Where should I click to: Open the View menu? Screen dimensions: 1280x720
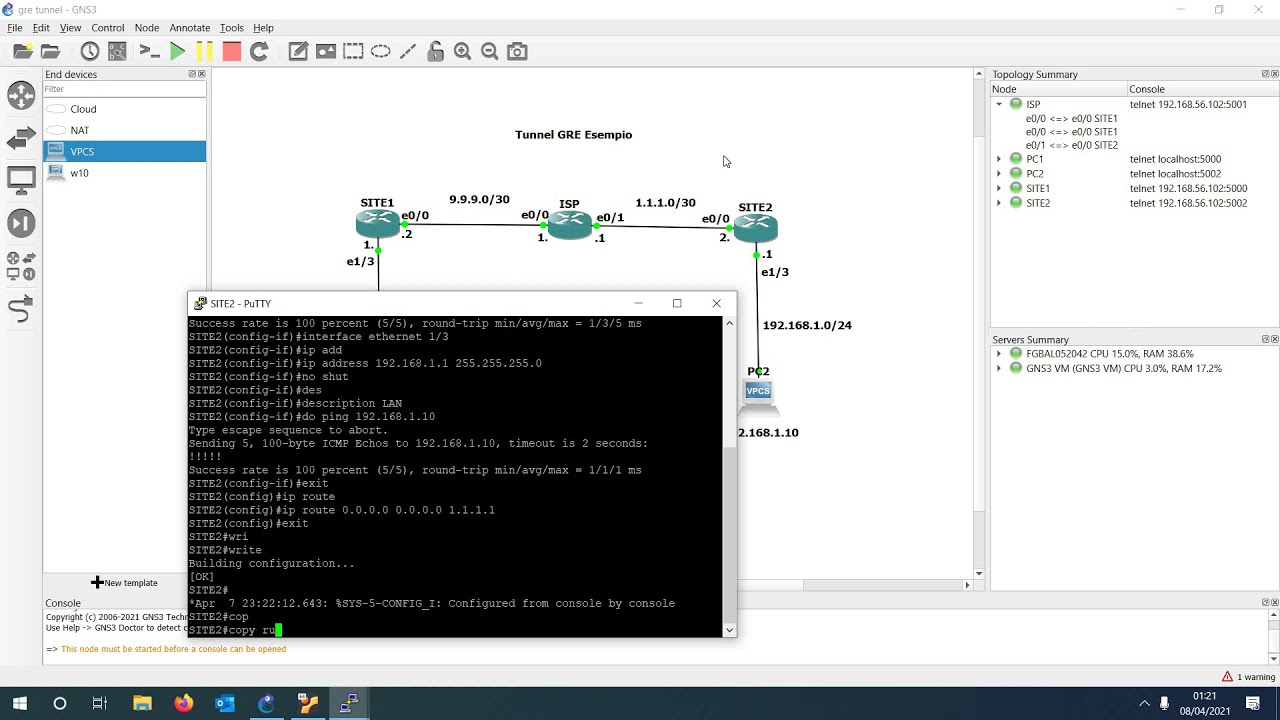(x=70, y=28)
